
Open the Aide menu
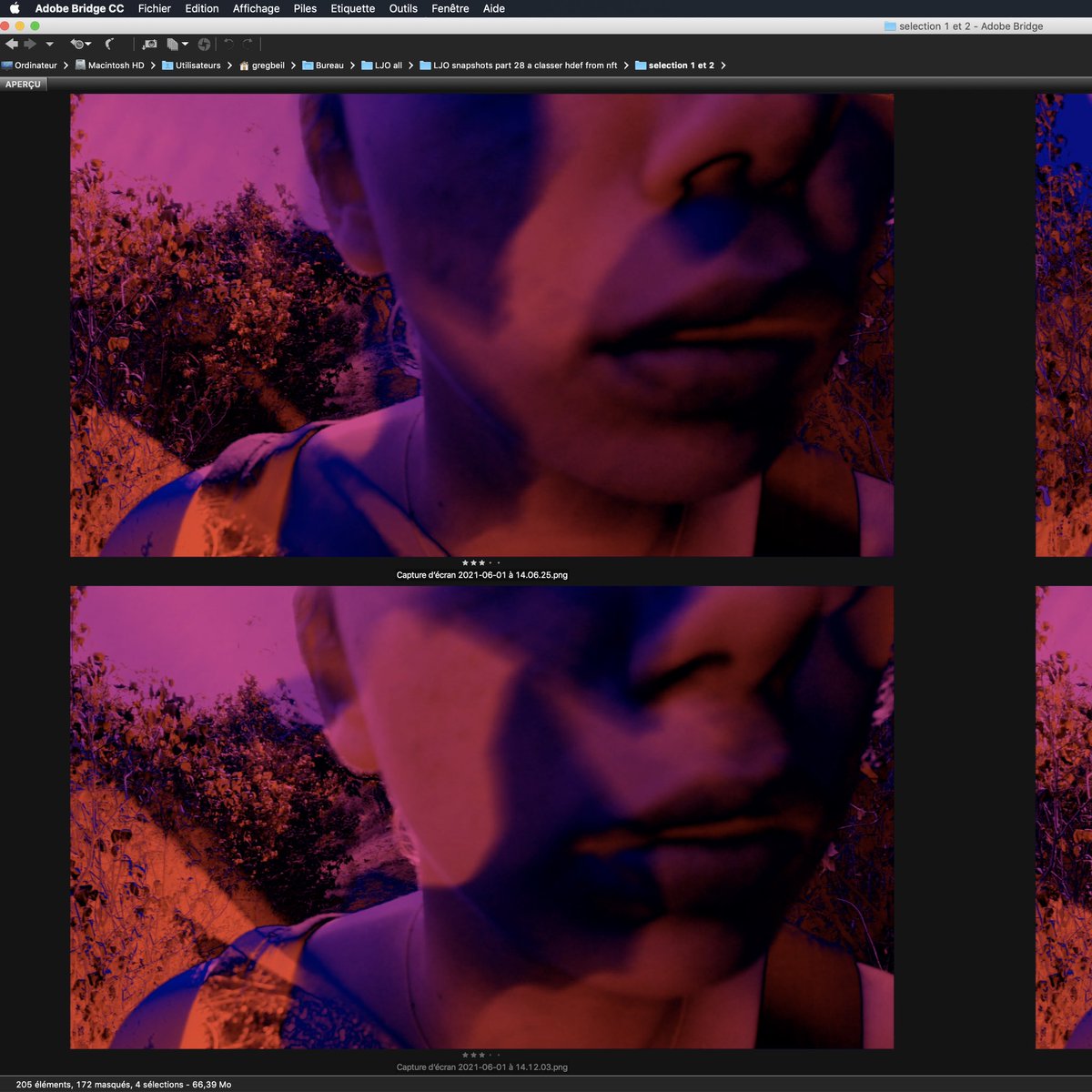[494, 8]
